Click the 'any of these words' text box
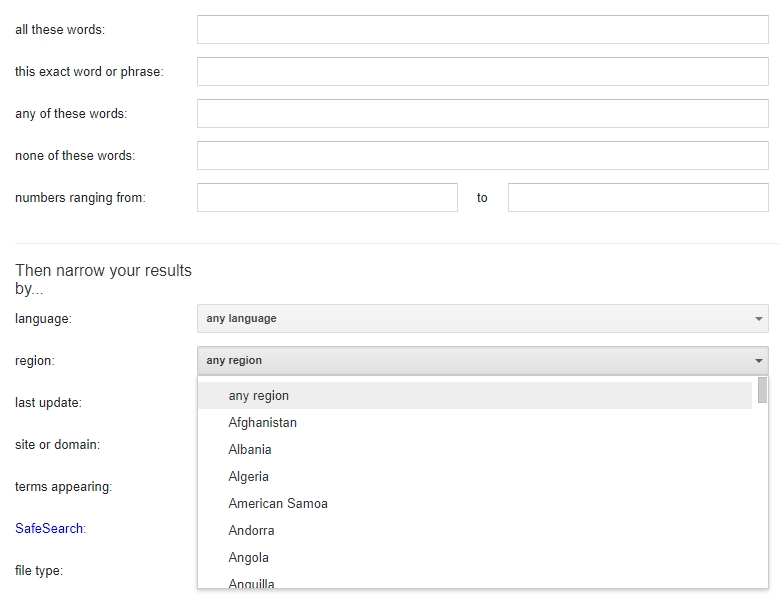Viewport: 779px width, 596px height. click(x=482, y=114)
